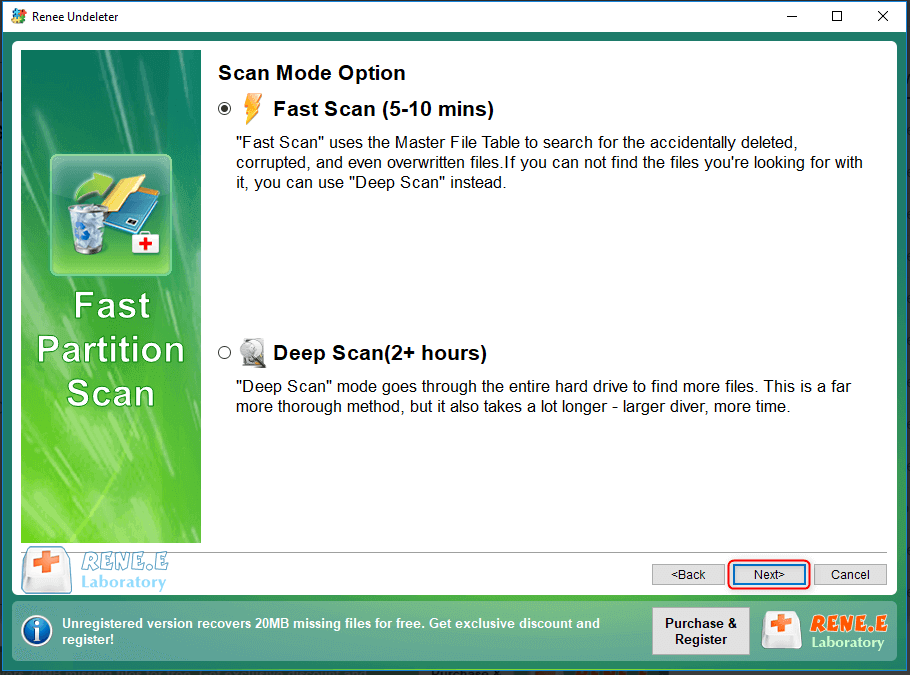Open the RENE.E Laboratory logo beside Purchase button
The width and height of the screenshot is (910, 675).
(824, 631)
